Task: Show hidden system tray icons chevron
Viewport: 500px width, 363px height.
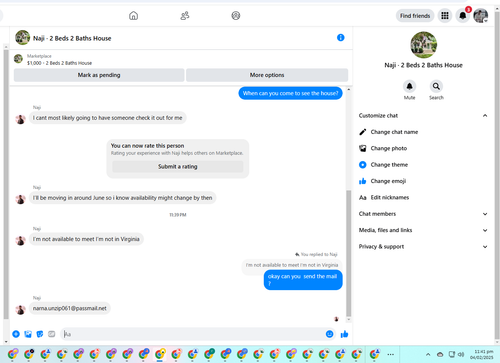Action: tap(428, 354)
